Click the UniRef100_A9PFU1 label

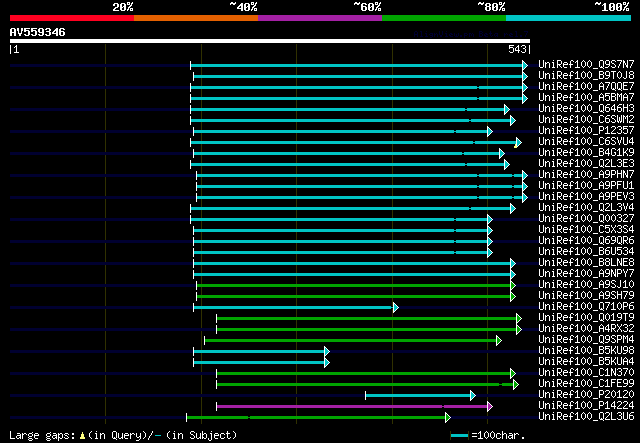pyautogui.click(x=586, y=186)
